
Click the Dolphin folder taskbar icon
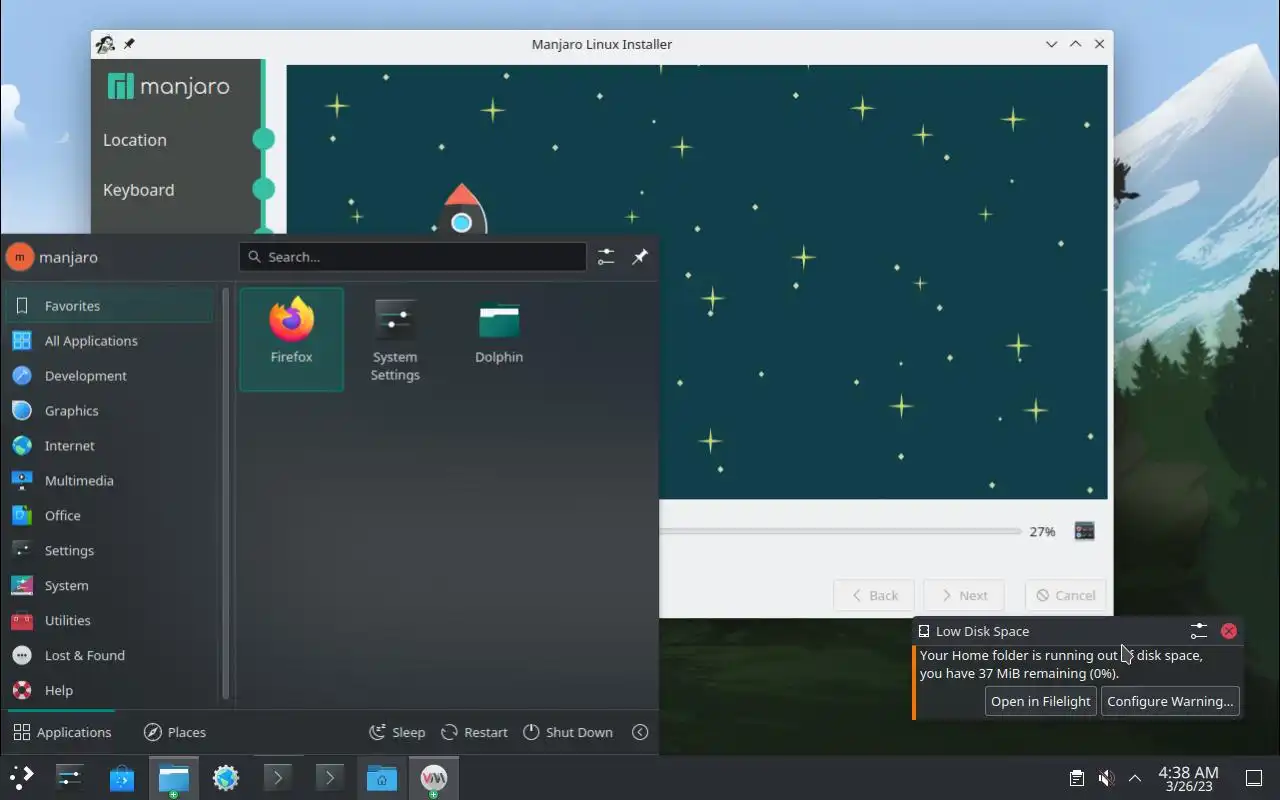[x=174, y=778]
